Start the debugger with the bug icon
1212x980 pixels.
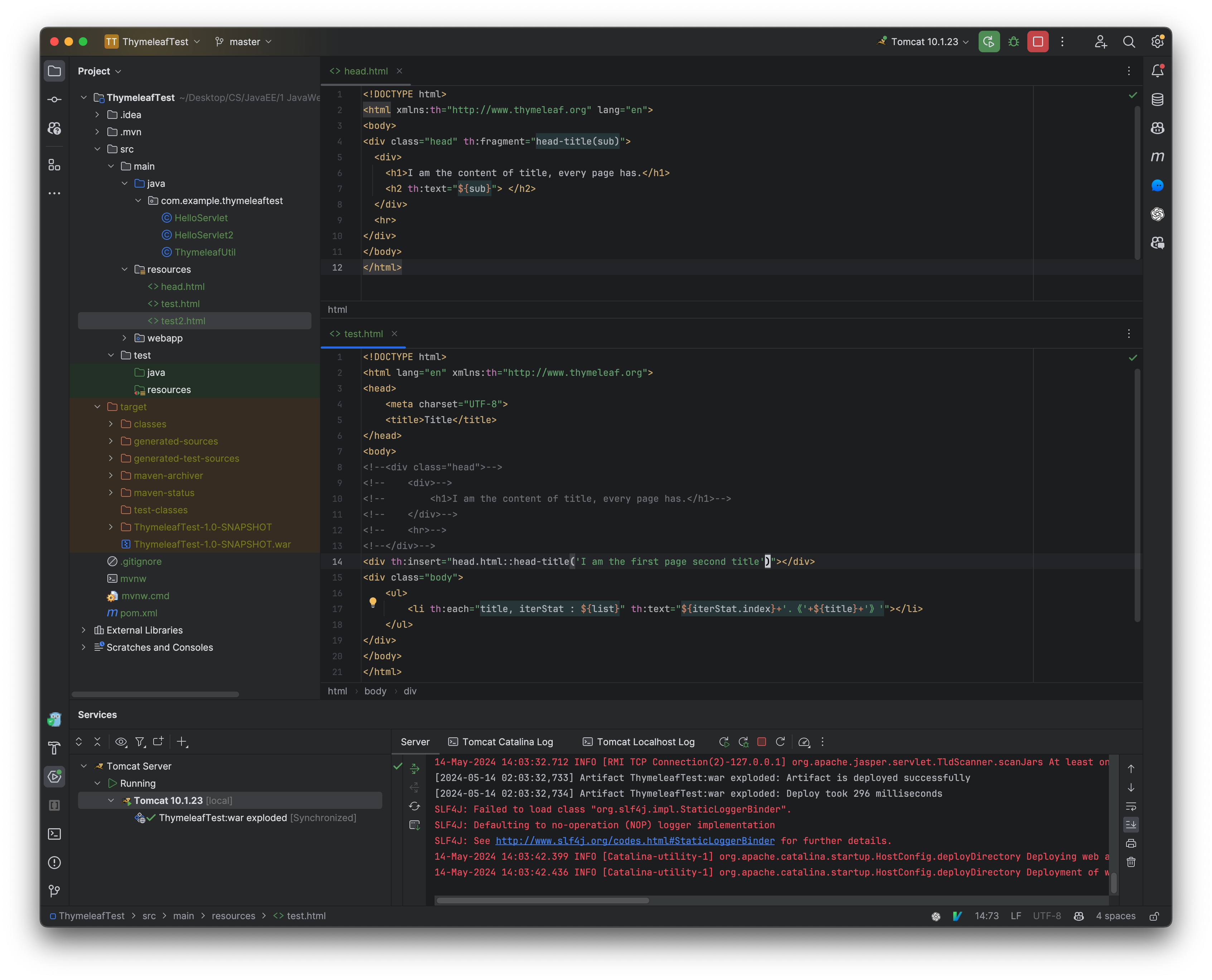tap(1013, 41)
